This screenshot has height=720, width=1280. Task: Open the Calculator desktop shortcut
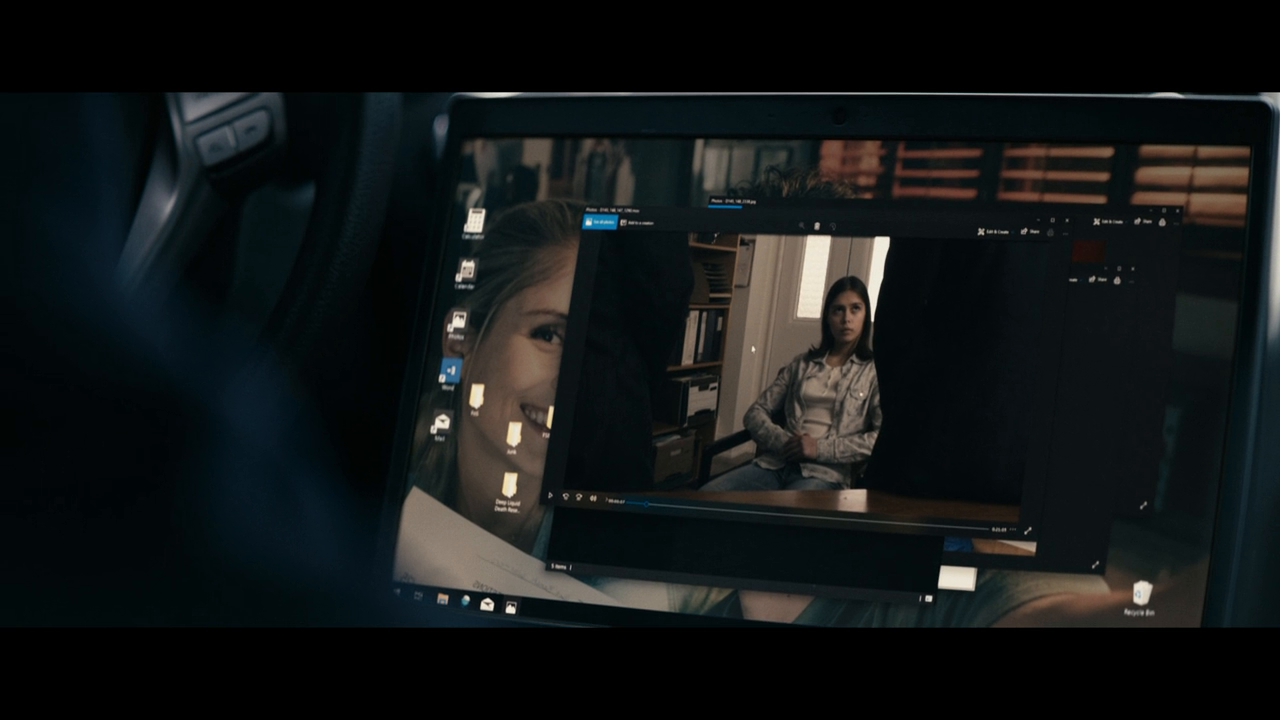(474, 222)
